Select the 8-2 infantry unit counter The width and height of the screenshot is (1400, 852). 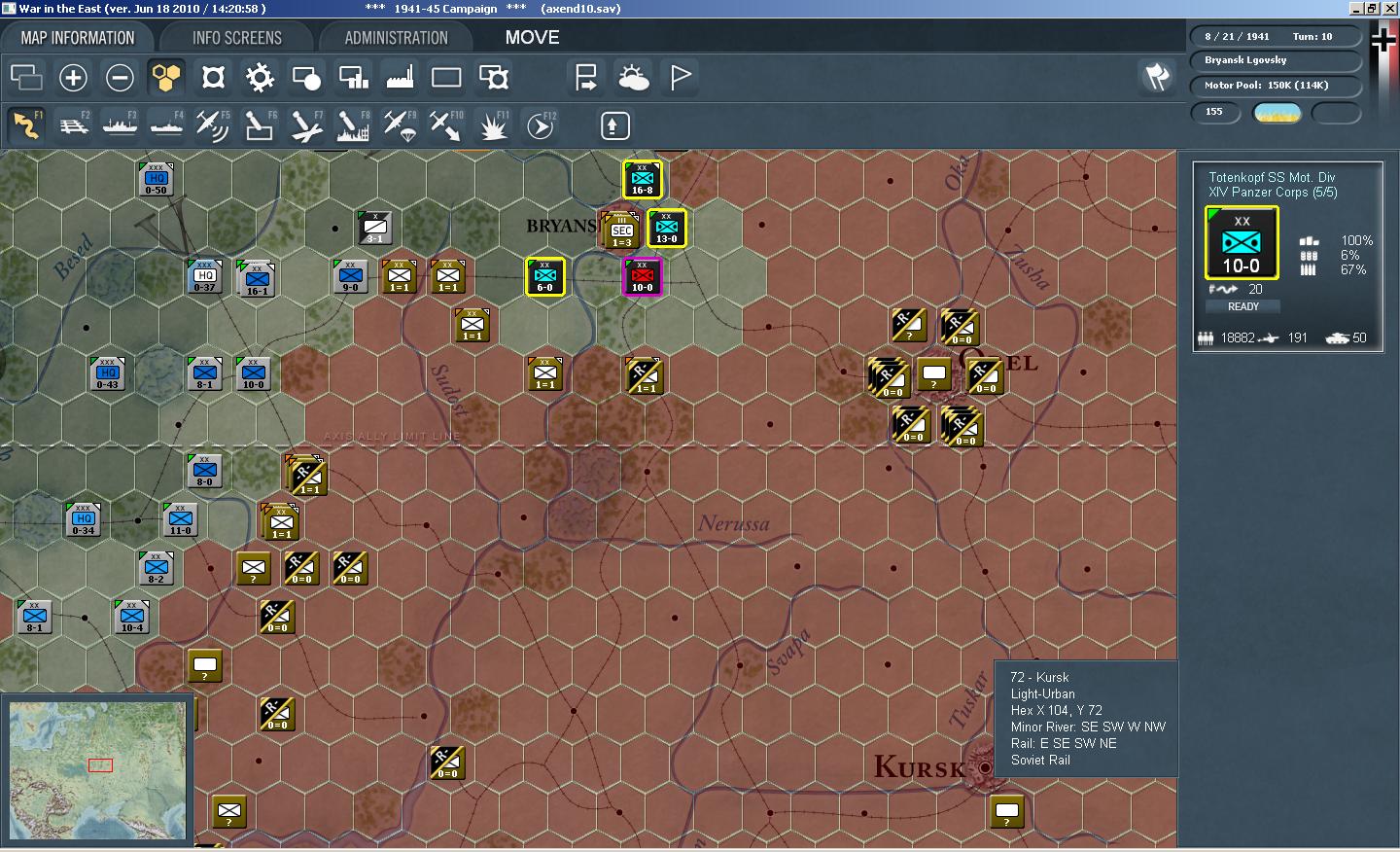pyautogui.click(x=157, y=569)
